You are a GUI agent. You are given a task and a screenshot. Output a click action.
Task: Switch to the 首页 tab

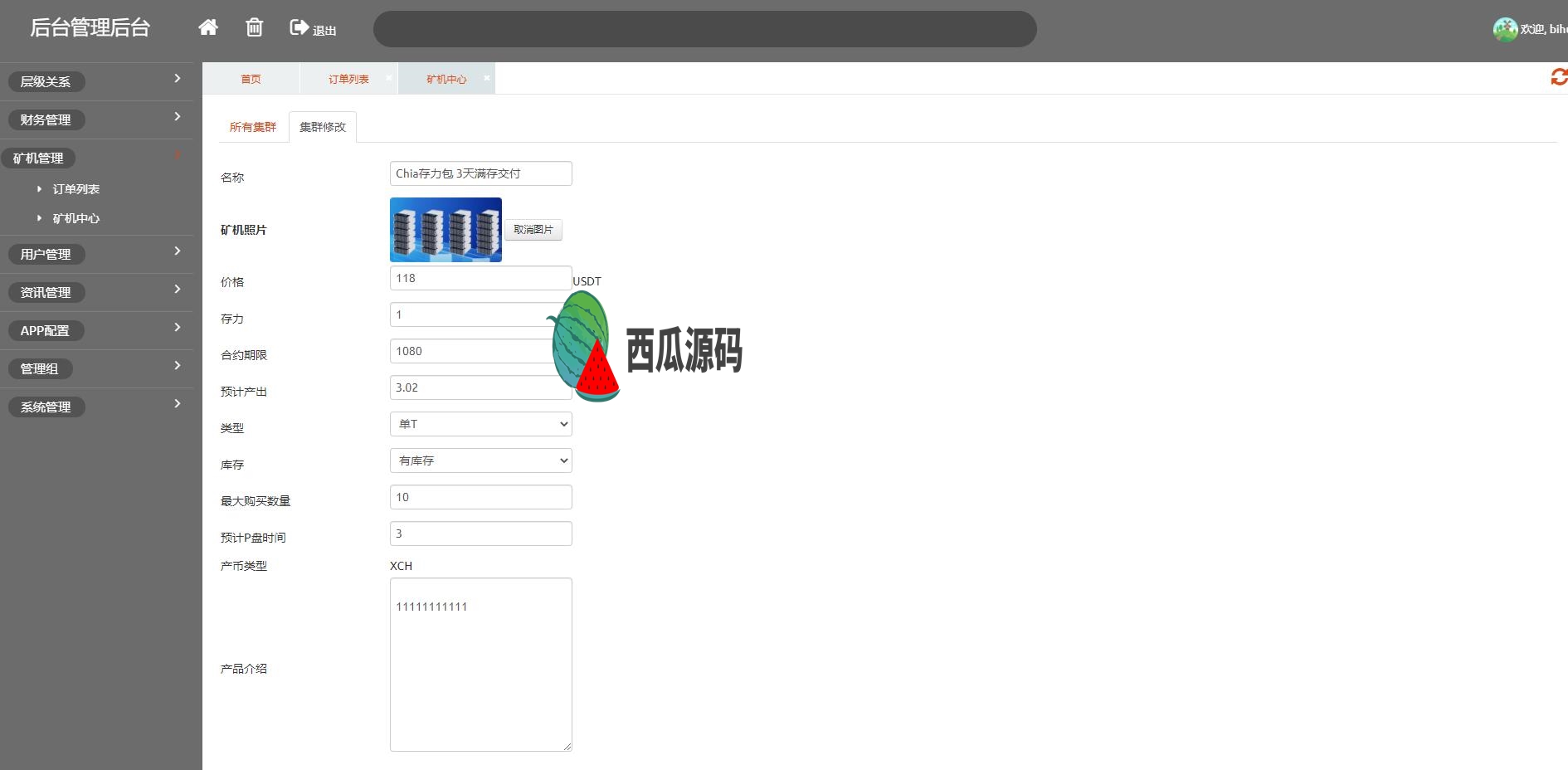(251, 79)
